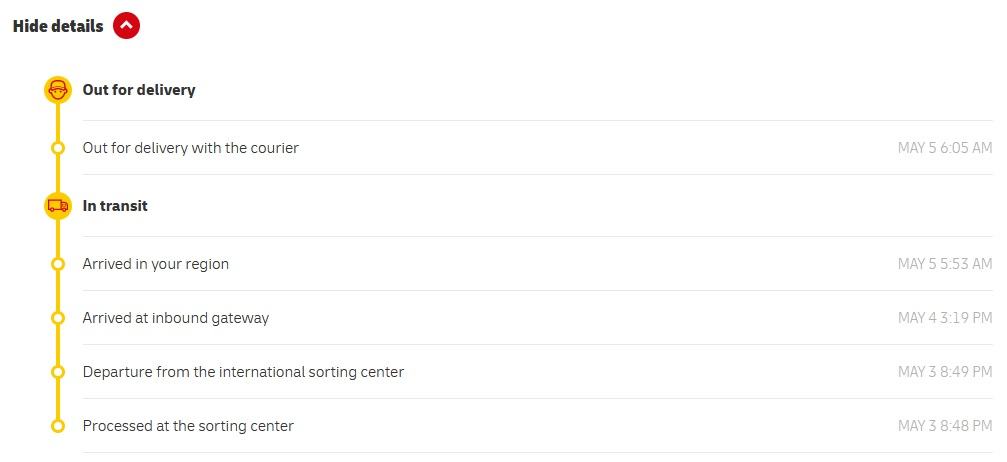The height and width of the screenshot is (462, 1007).
Task: Click the MAY 3 8:49 PM timestamp
Action: point(944,372)
